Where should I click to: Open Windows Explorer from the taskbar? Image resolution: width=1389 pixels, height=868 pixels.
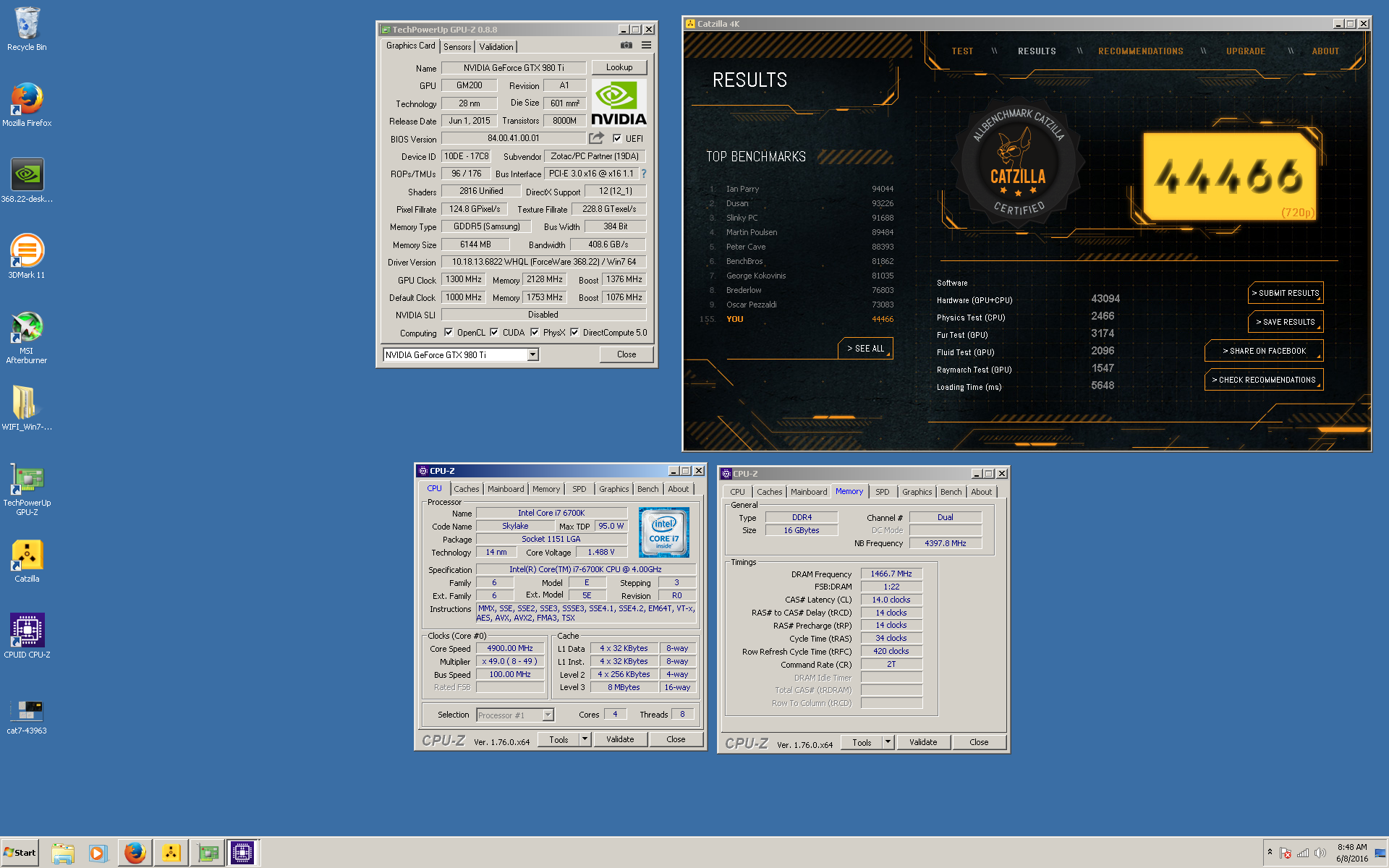[63, 853]
